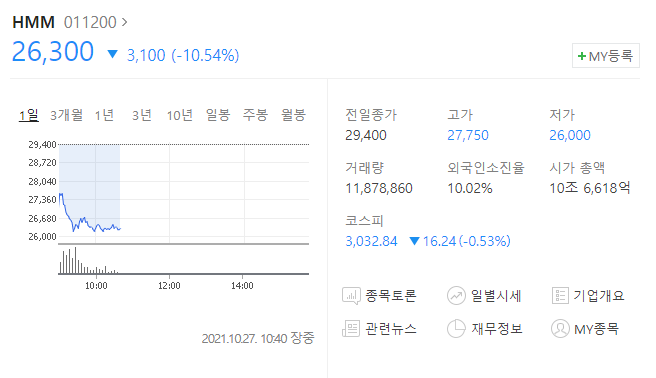The height and width of the screenshot is (378, 656).
Task: Click the 고가 value 27,750
Action: click(x=468, y=135)
